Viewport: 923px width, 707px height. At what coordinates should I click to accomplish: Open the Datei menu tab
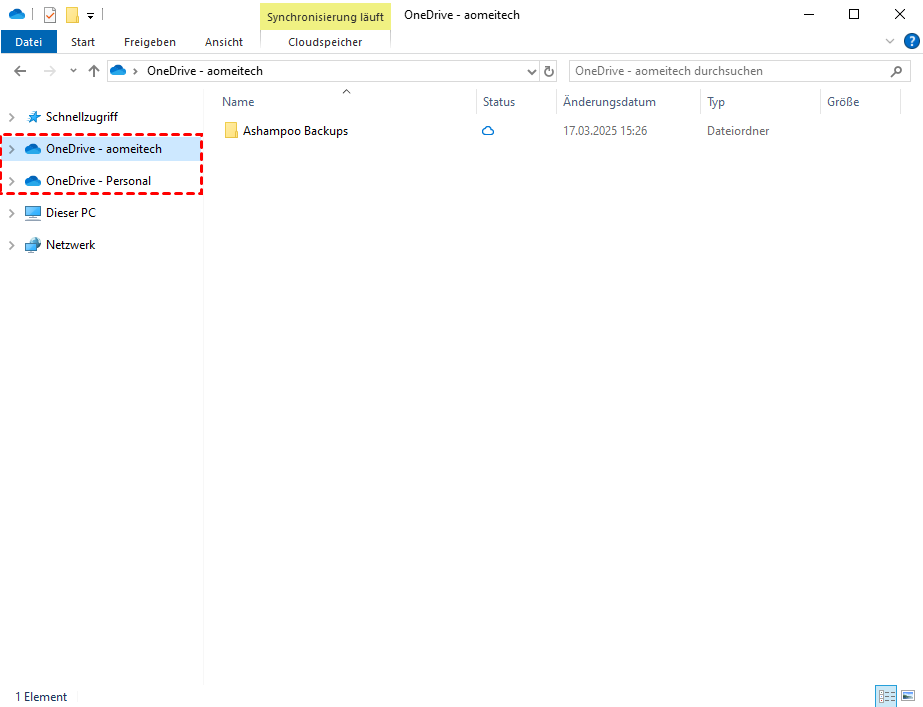click(x=29, y=42)
